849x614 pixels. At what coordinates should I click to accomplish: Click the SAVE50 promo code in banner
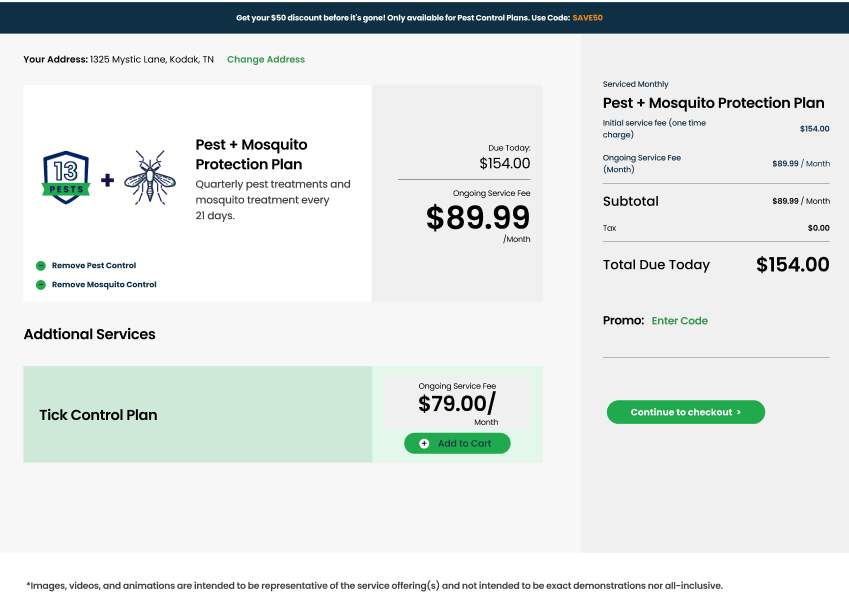click(587, 18)
